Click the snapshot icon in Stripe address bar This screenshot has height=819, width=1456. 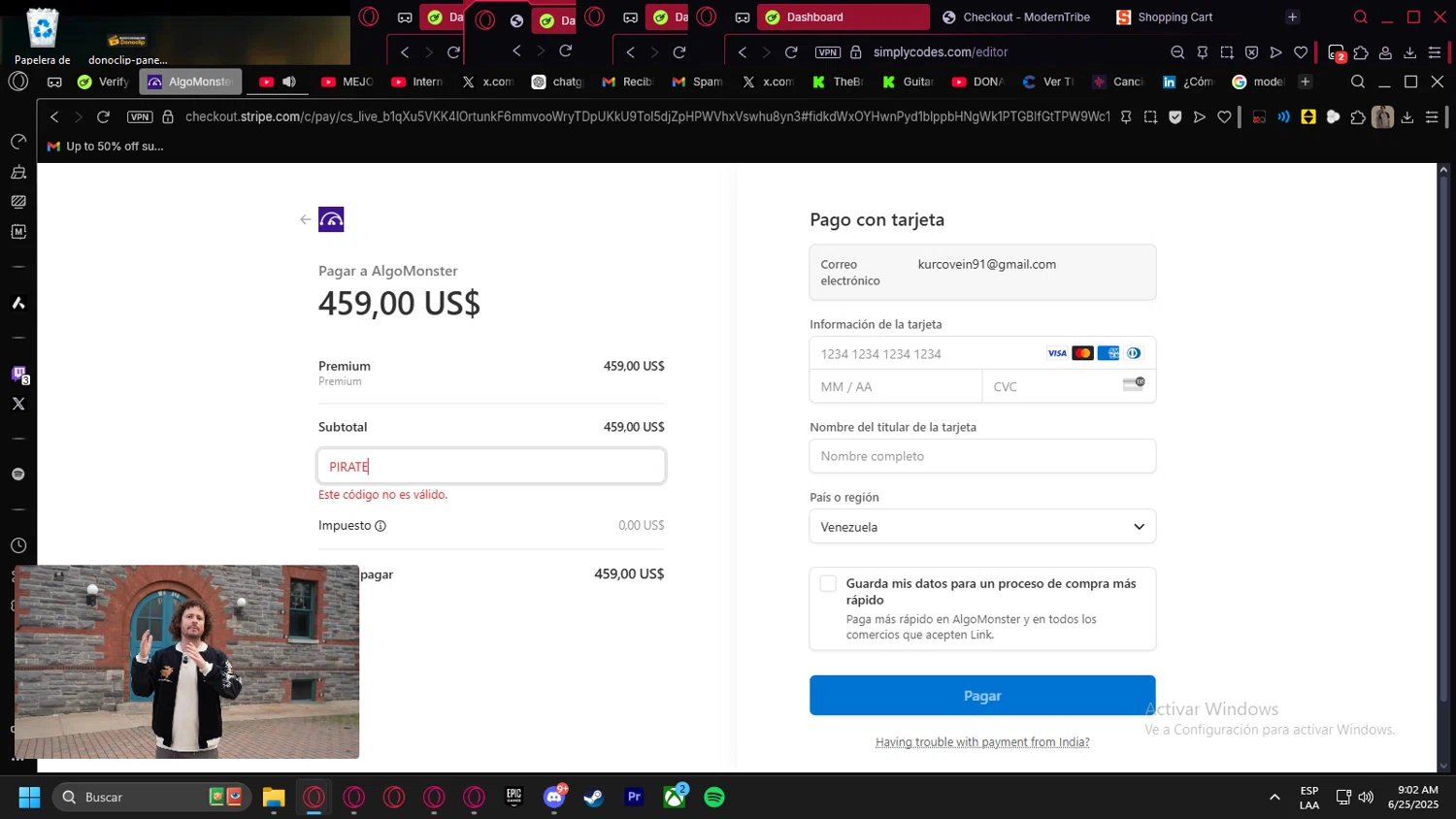pyautogui.click(x=1150, y=116)
